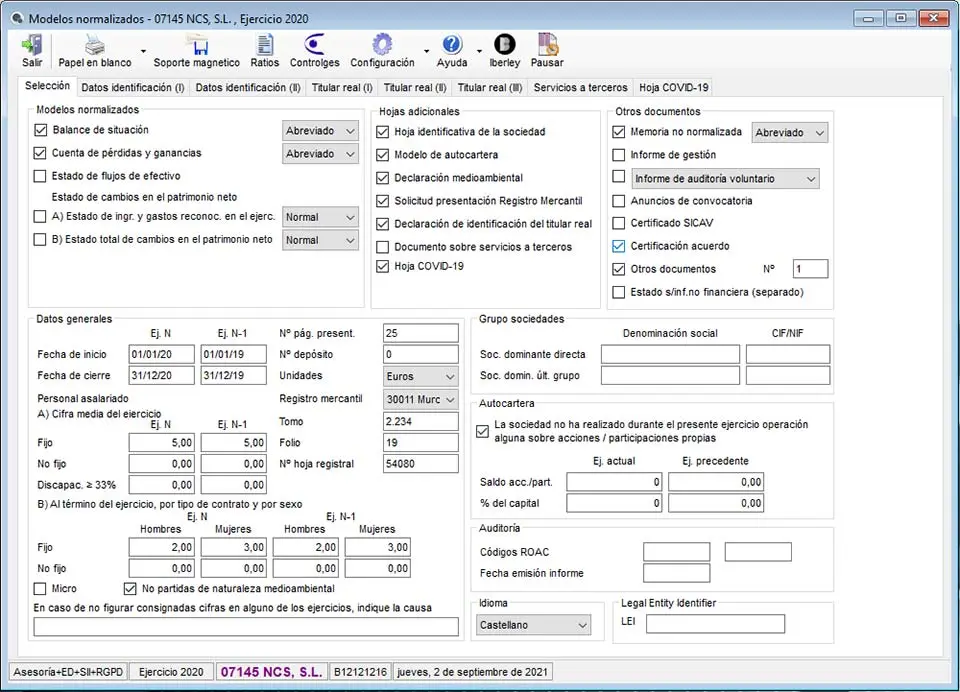The image size is (960, 692).
Task: Click the Nº pág. present. field
Action: click(x=421, y=333)
